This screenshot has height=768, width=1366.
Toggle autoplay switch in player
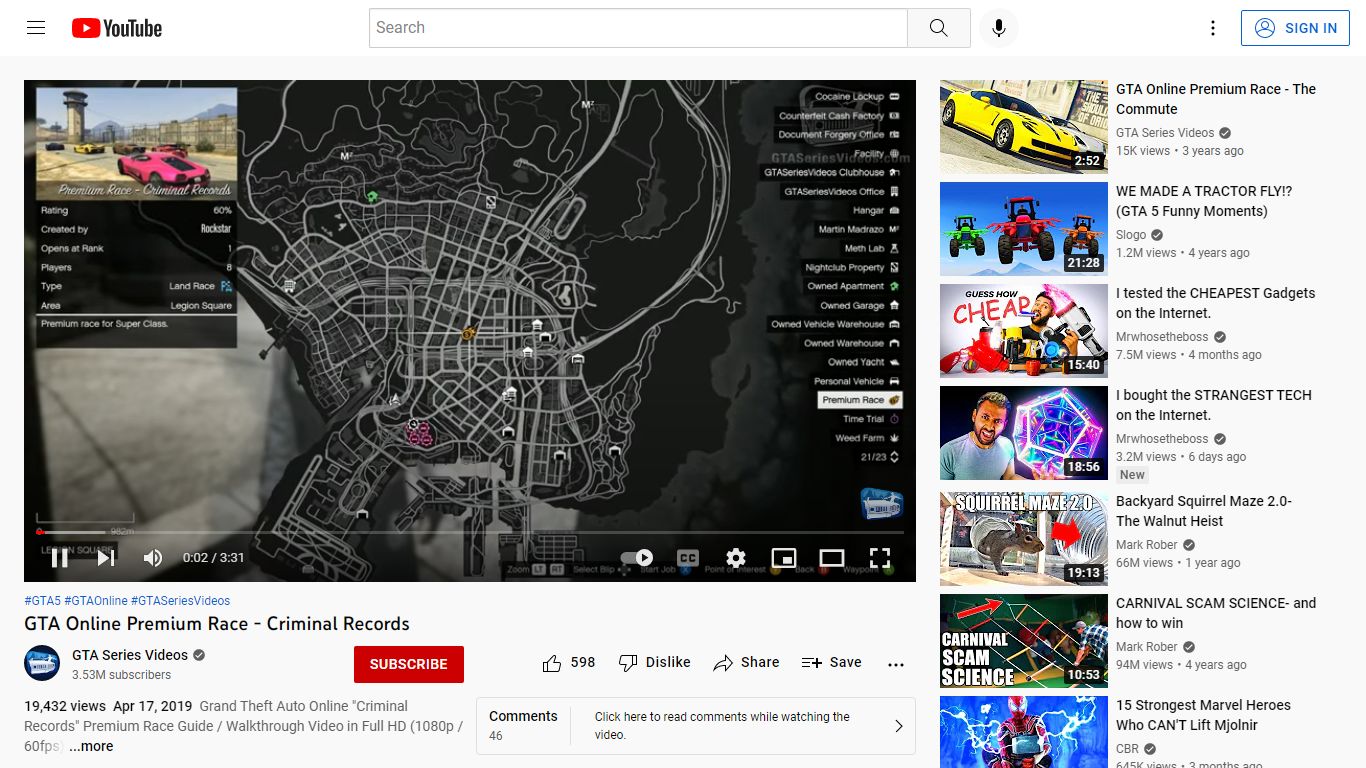[x=637, y=557]
